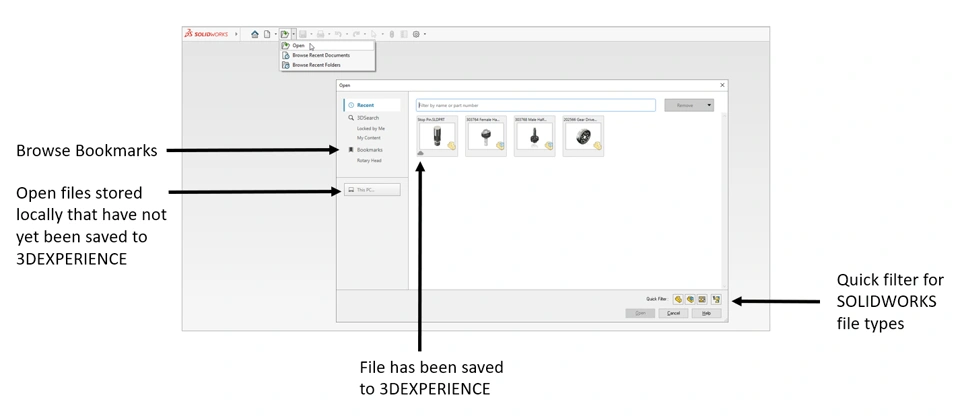Choose Open from the dropdown menu
Screen dimensions: 960x416
click(x=327, y=45)
